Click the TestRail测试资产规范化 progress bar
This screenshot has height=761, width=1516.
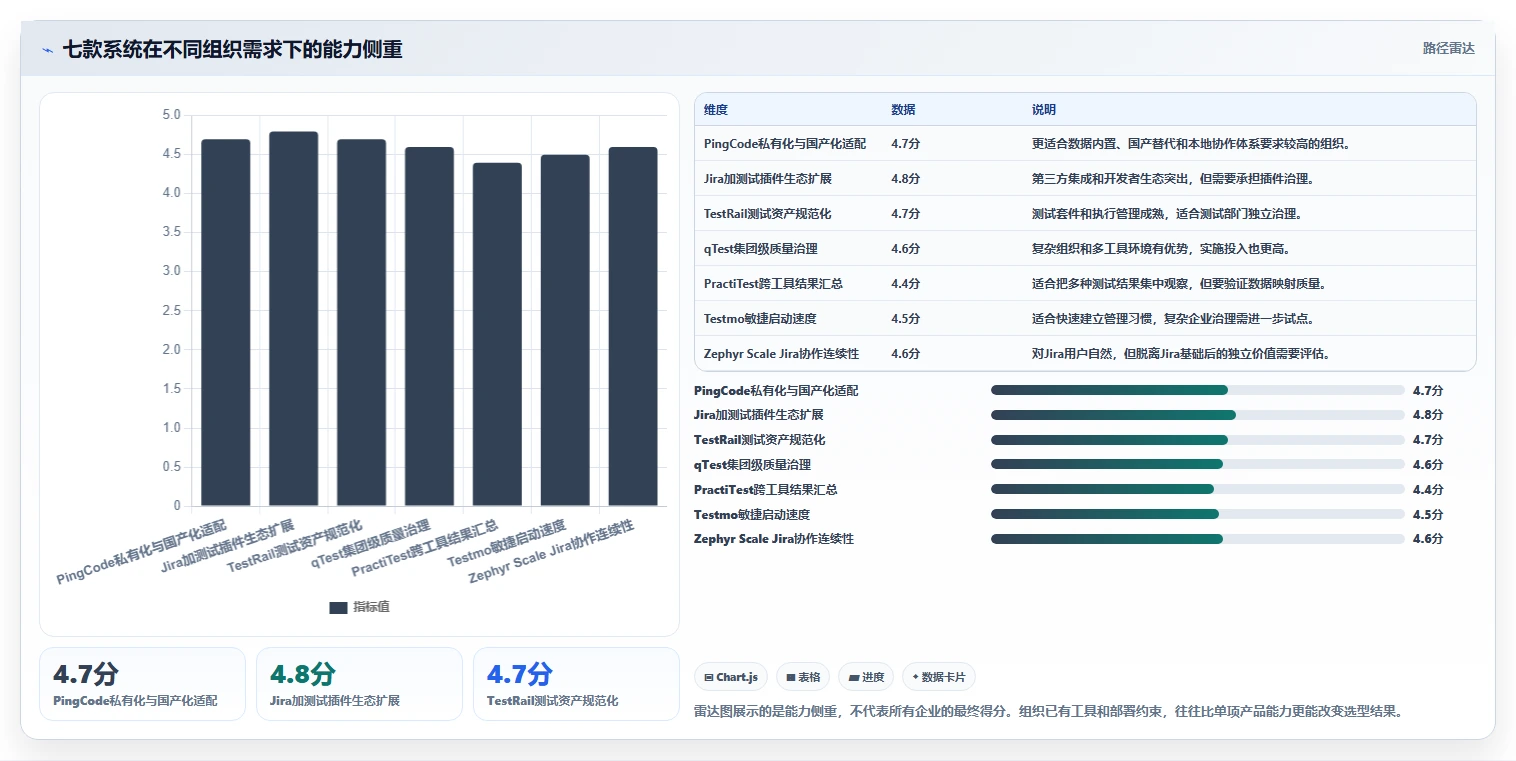click(1198, 440)
